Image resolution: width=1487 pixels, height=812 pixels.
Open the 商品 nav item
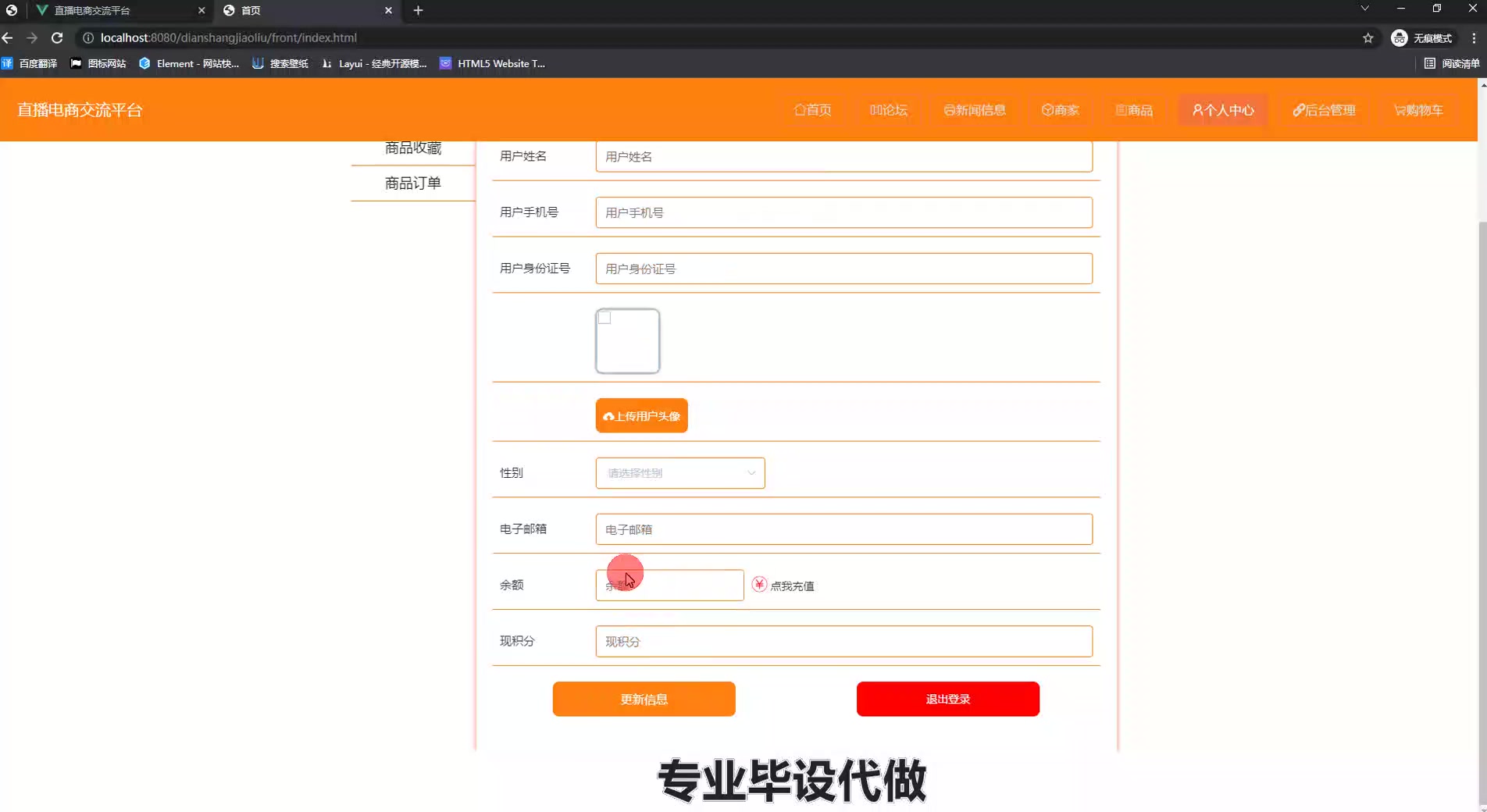coord(1134,110)
